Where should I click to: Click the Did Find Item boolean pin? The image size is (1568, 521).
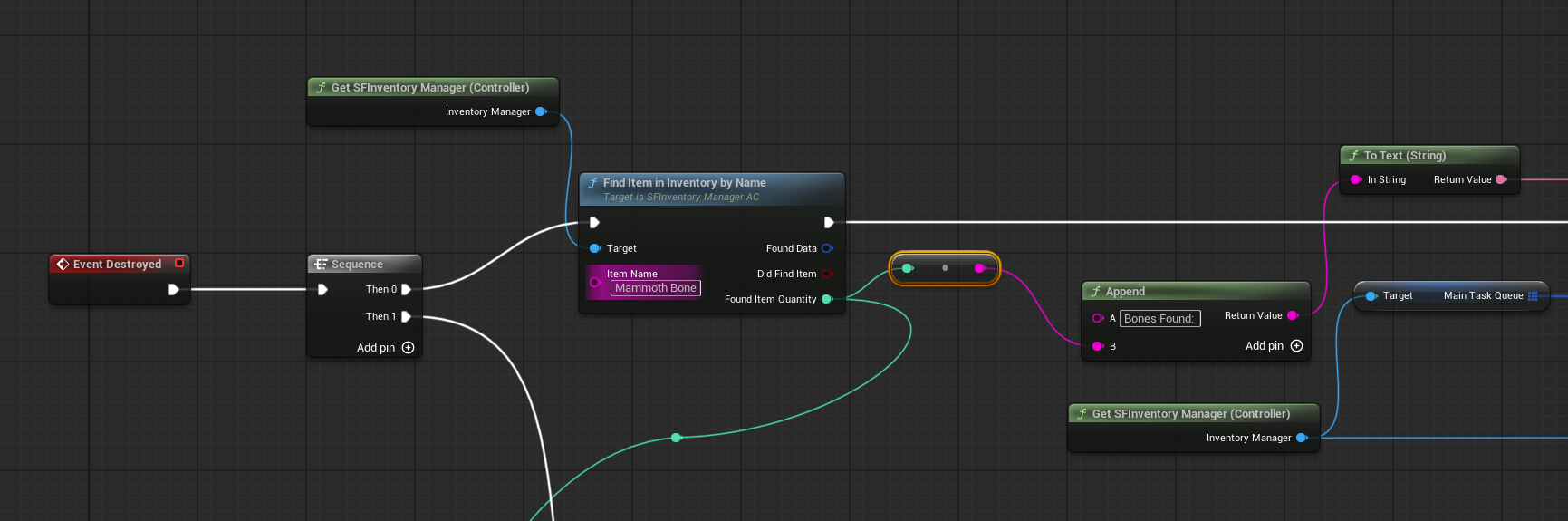(x=827, y=274)
